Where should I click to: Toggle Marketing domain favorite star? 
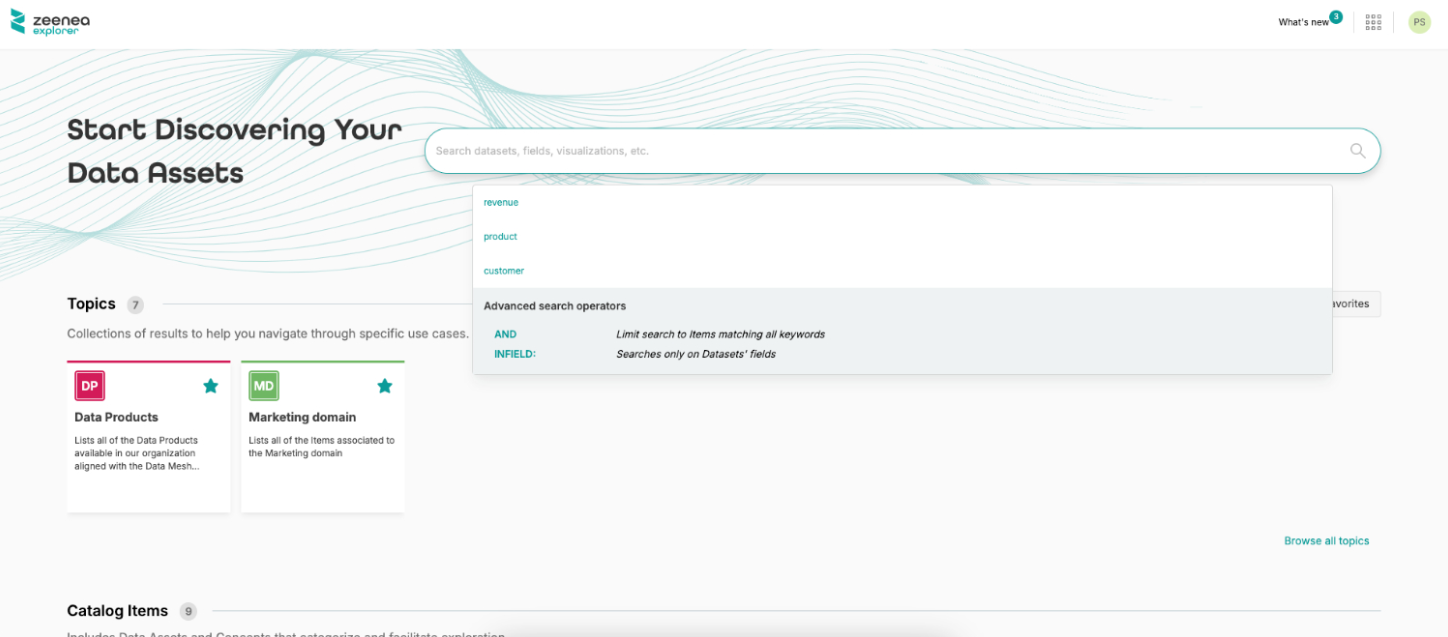pyautogui.click(x=385, y=386)
